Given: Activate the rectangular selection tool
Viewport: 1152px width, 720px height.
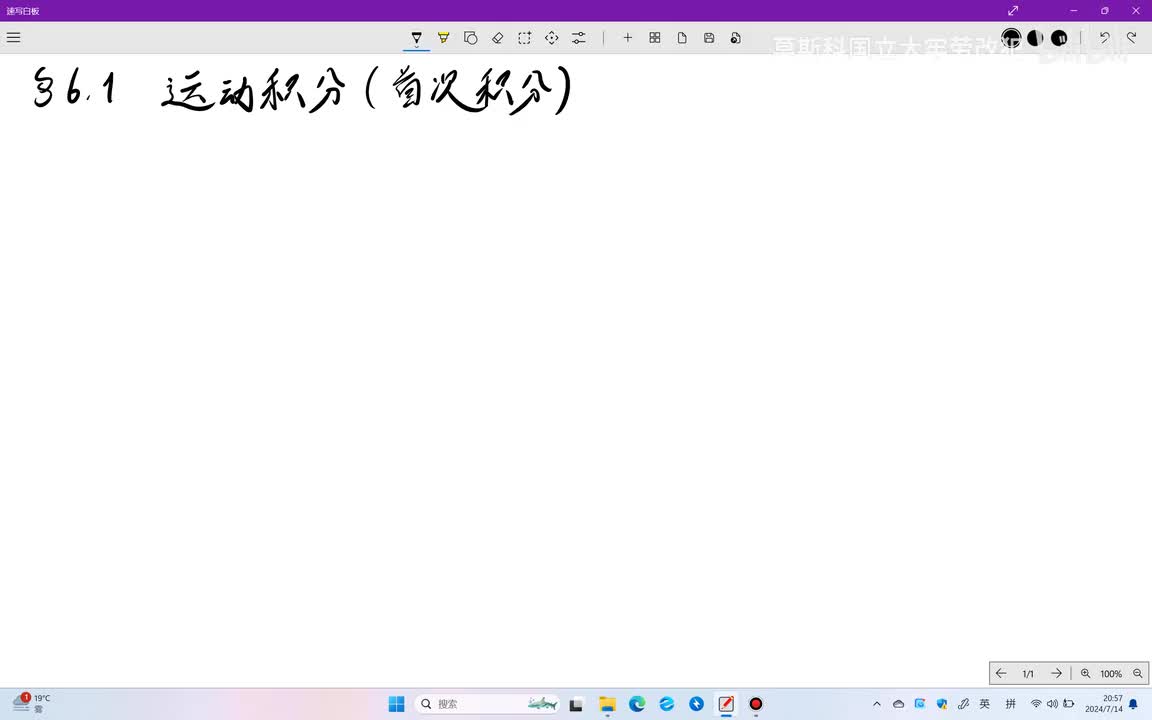Looking at the screenshot, I should 525,37.
